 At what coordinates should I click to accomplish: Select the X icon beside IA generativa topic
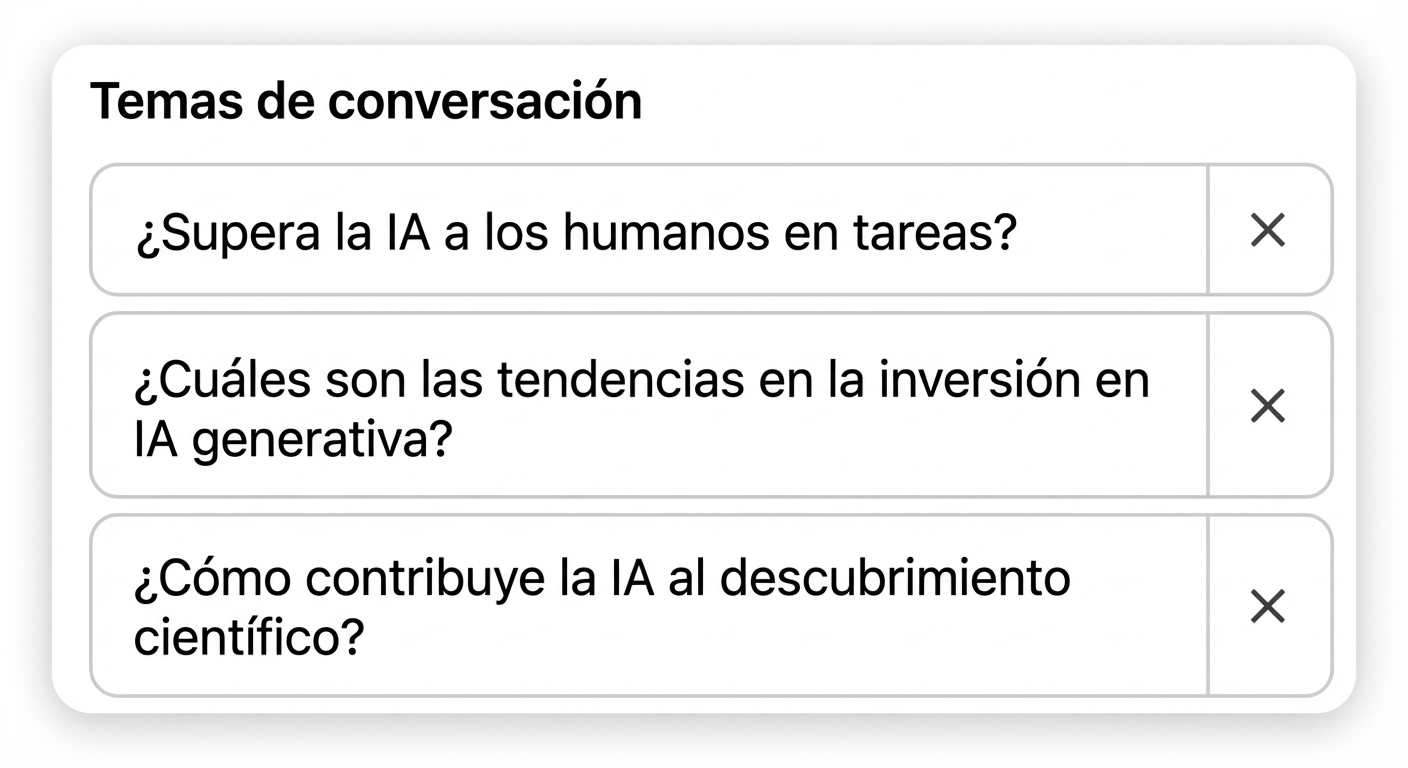(1267, 406)
